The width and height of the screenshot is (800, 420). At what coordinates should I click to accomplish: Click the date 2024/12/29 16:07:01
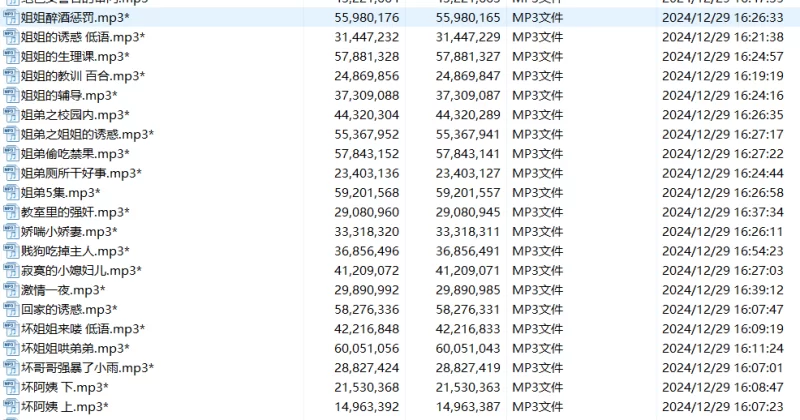[722, 368]
